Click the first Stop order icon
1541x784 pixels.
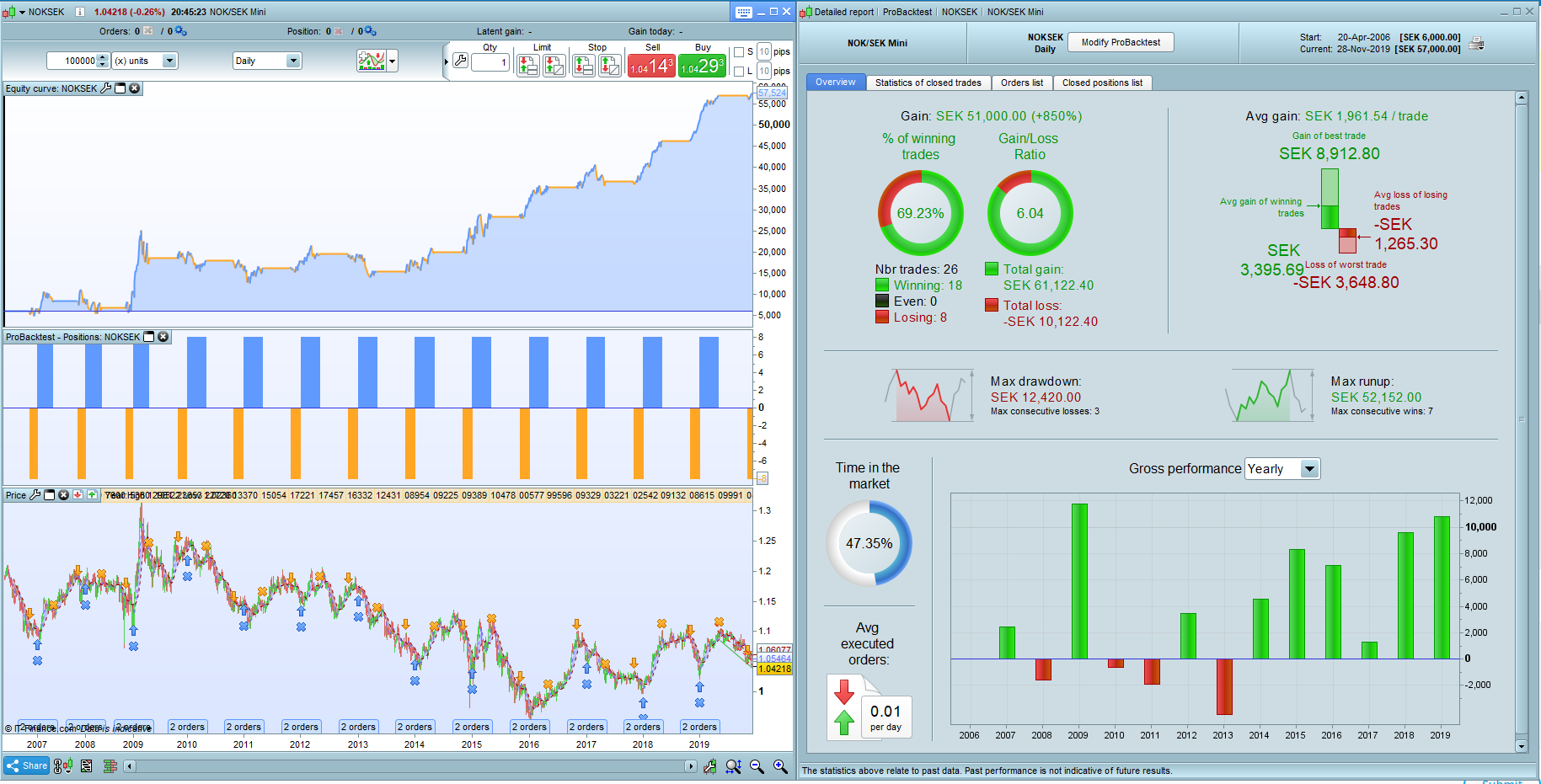coord(583,65)
